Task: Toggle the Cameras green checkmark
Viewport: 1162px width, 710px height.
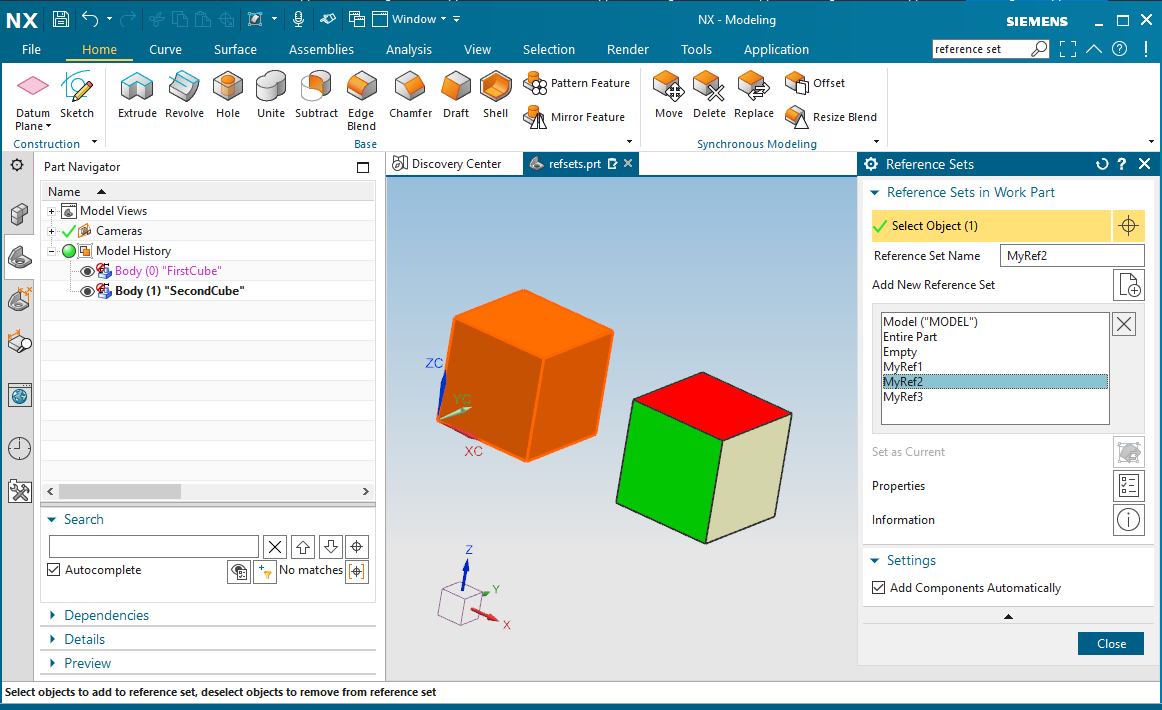Action: click(69, 231)
